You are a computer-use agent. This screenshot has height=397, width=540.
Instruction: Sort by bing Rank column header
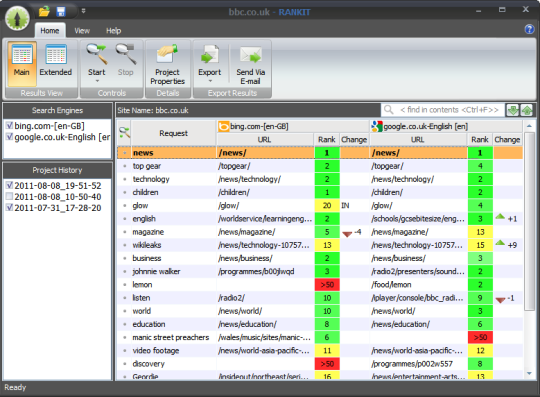pos(326,139)
